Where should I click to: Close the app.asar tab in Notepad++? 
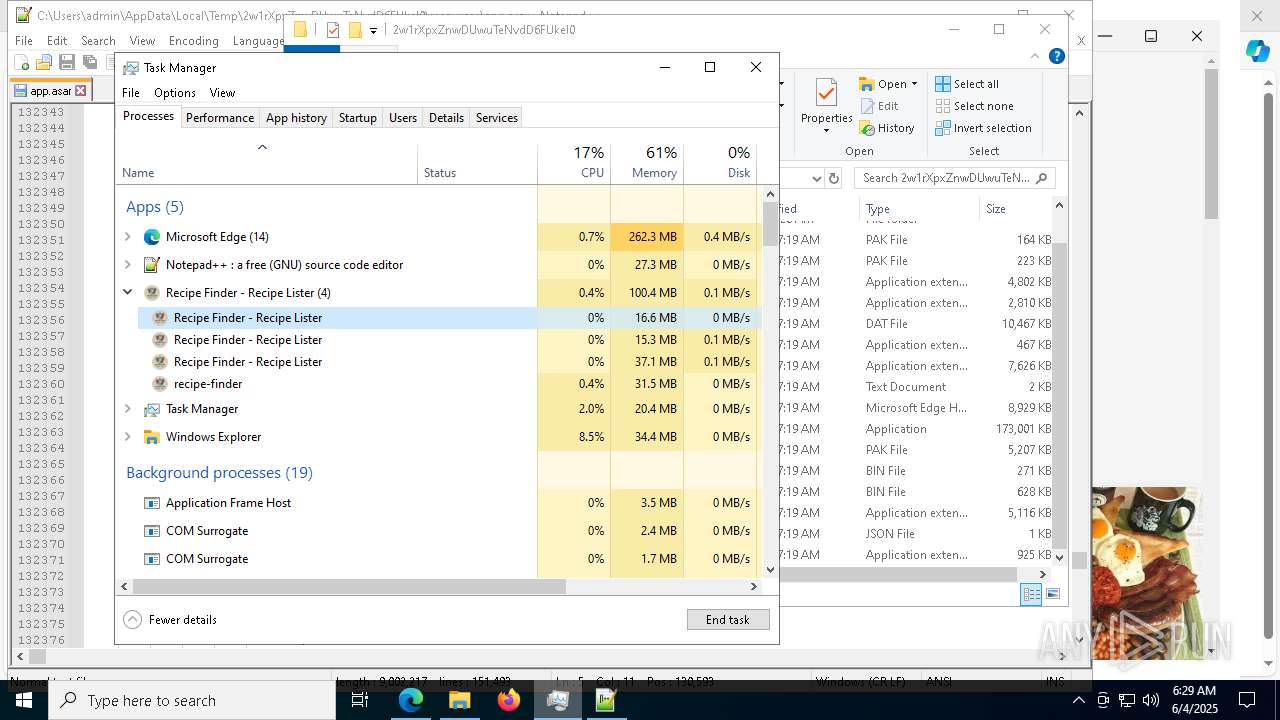(81, 91)
